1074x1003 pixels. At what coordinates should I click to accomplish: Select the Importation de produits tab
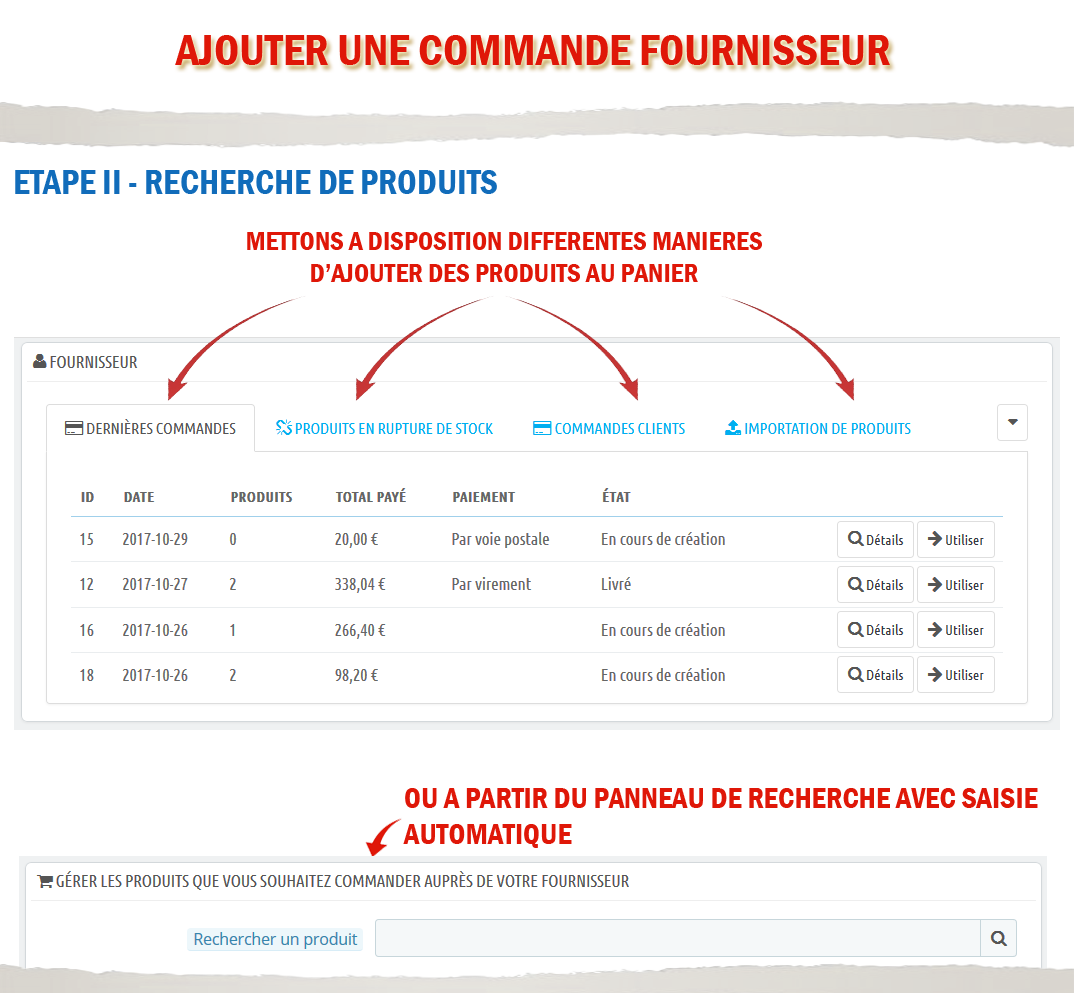[827, 428]
